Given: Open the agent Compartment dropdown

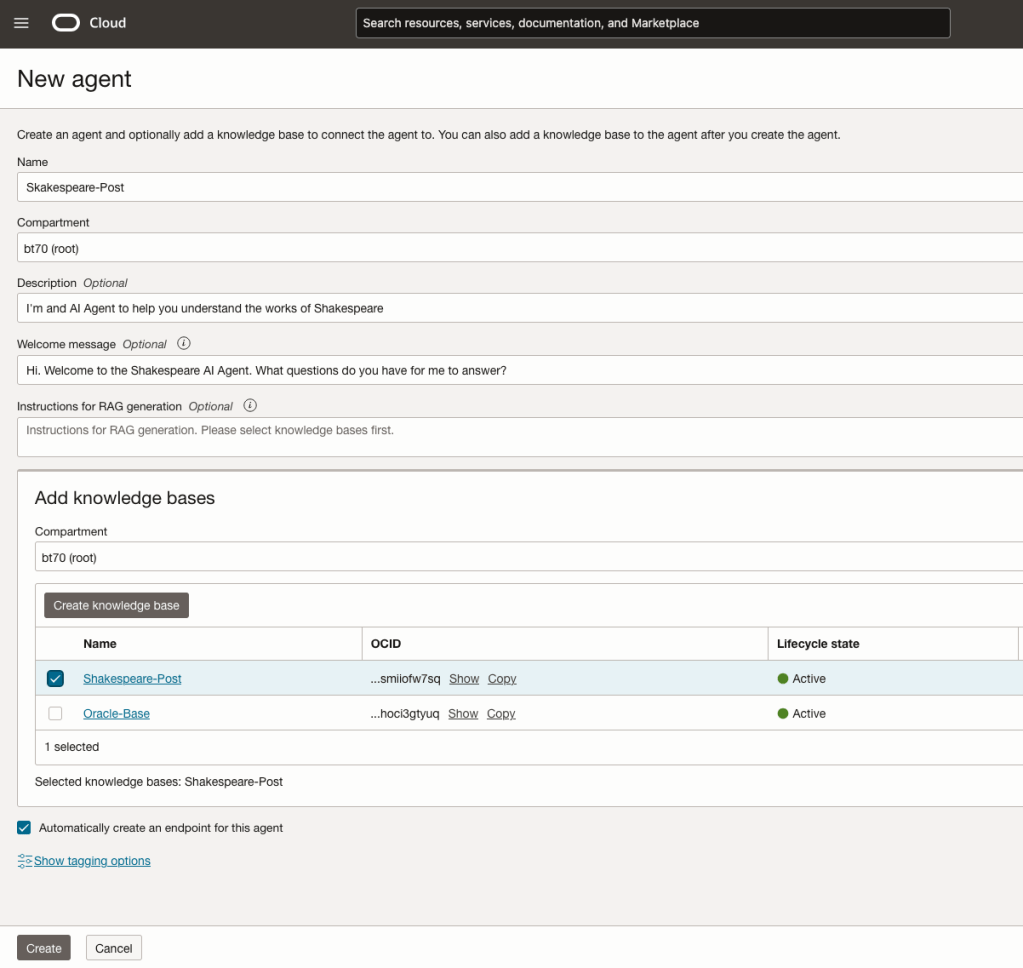Looking at the screenshot, I should tap(518, 248).
